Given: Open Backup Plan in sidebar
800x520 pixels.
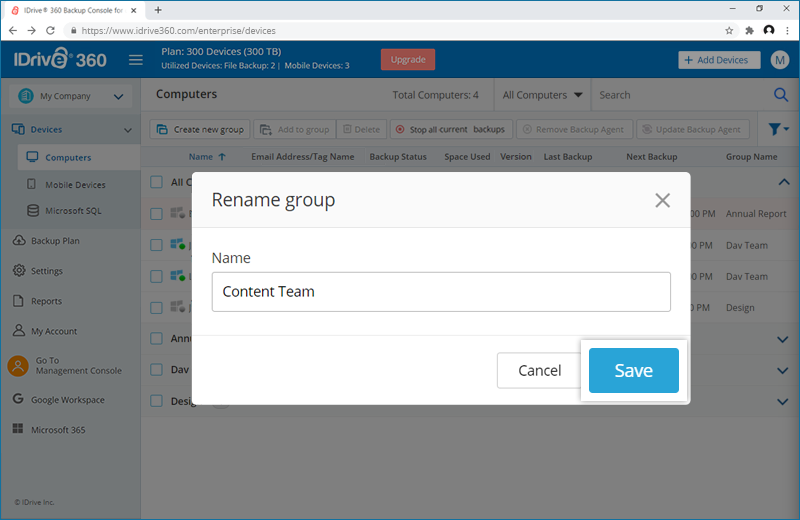Looking at the screenshot, I should pyautogui.click(x=55, y=241).
